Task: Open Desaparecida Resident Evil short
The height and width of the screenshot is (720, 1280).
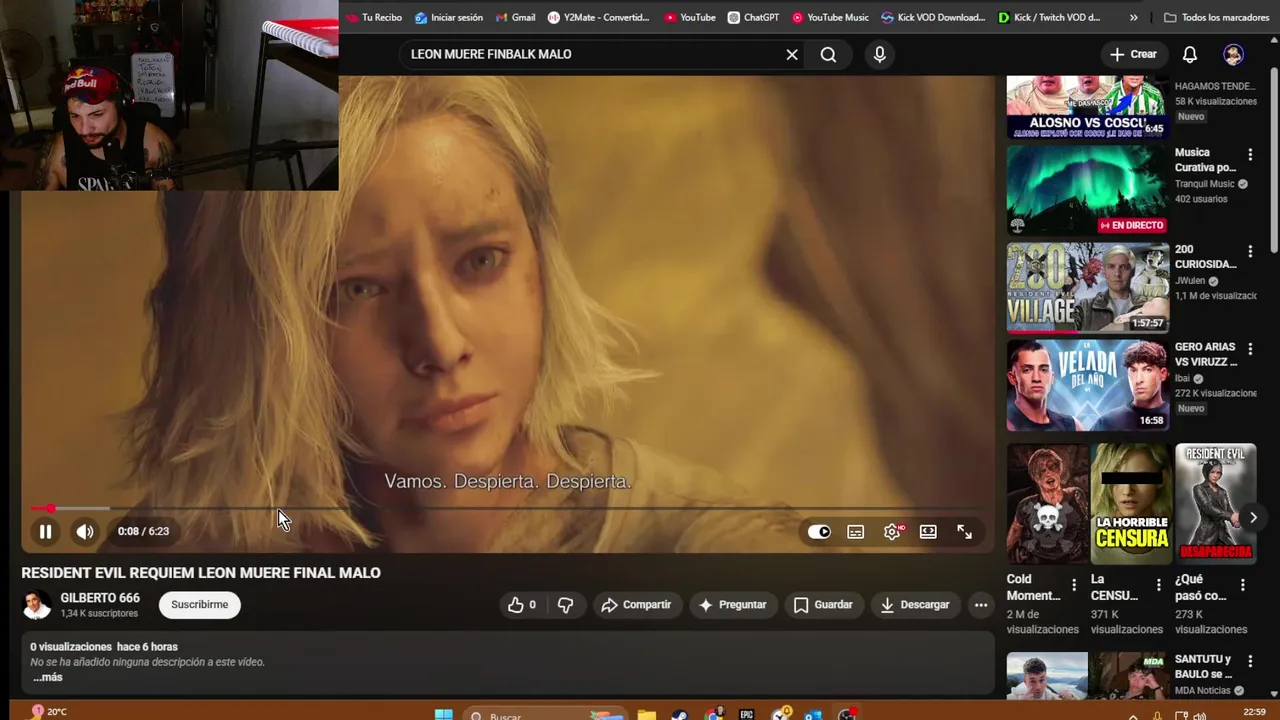Action: pyautogui.click(x=1214, y=504)
